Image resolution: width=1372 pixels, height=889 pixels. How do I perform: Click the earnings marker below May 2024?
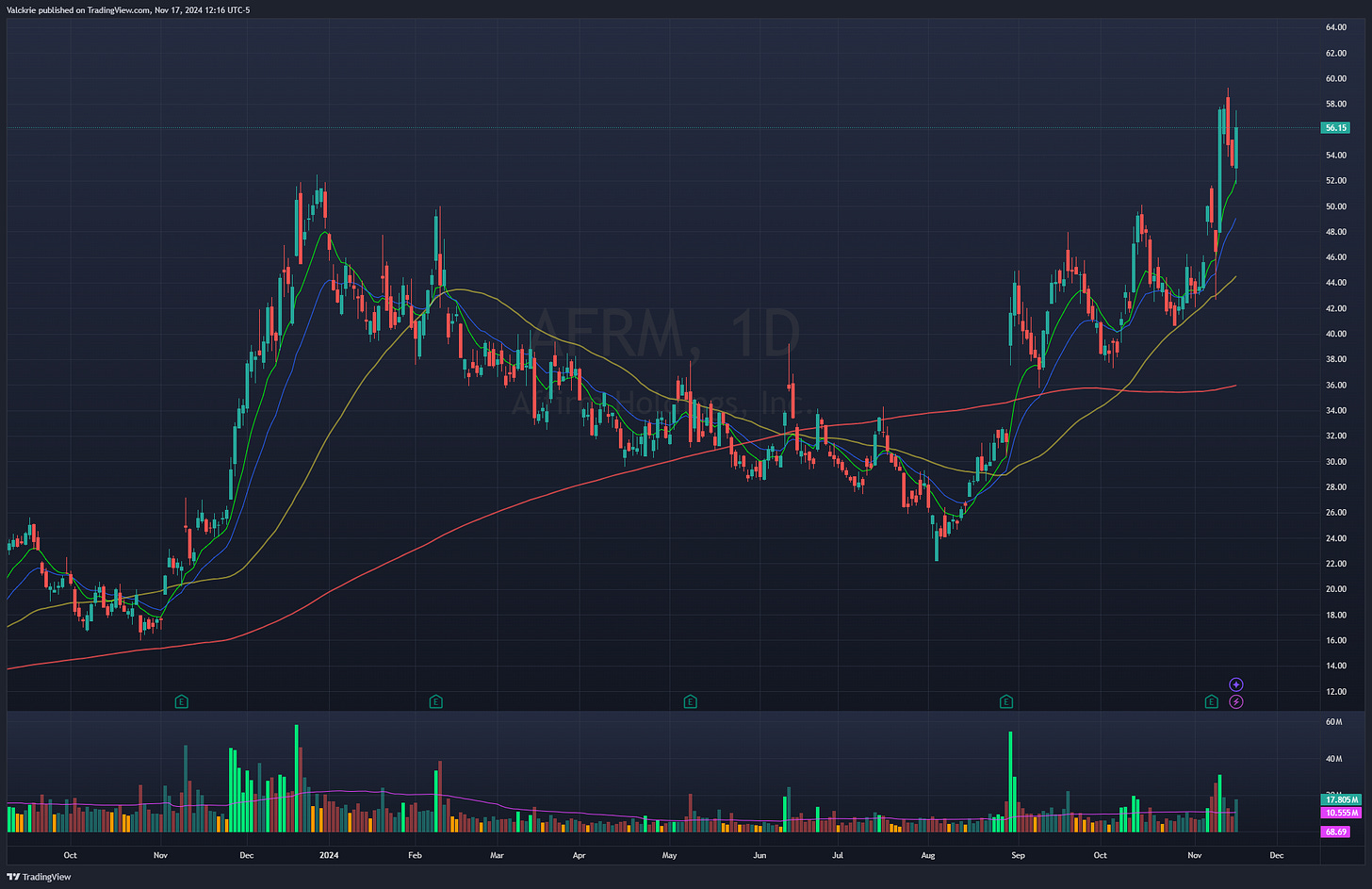690,701
